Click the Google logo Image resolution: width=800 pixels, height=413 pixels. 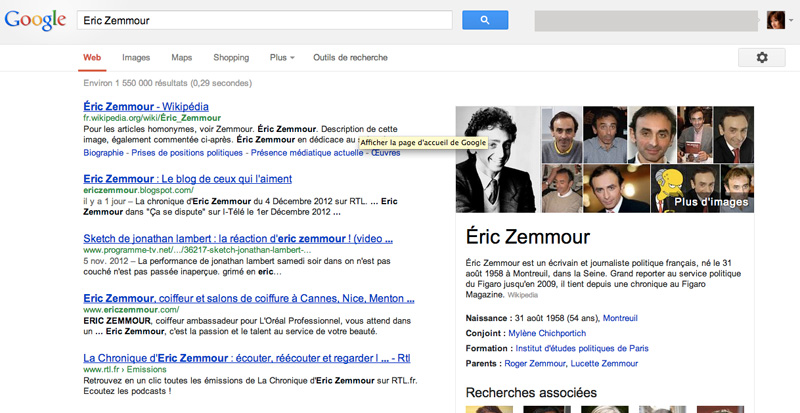(x=35, y=20)
